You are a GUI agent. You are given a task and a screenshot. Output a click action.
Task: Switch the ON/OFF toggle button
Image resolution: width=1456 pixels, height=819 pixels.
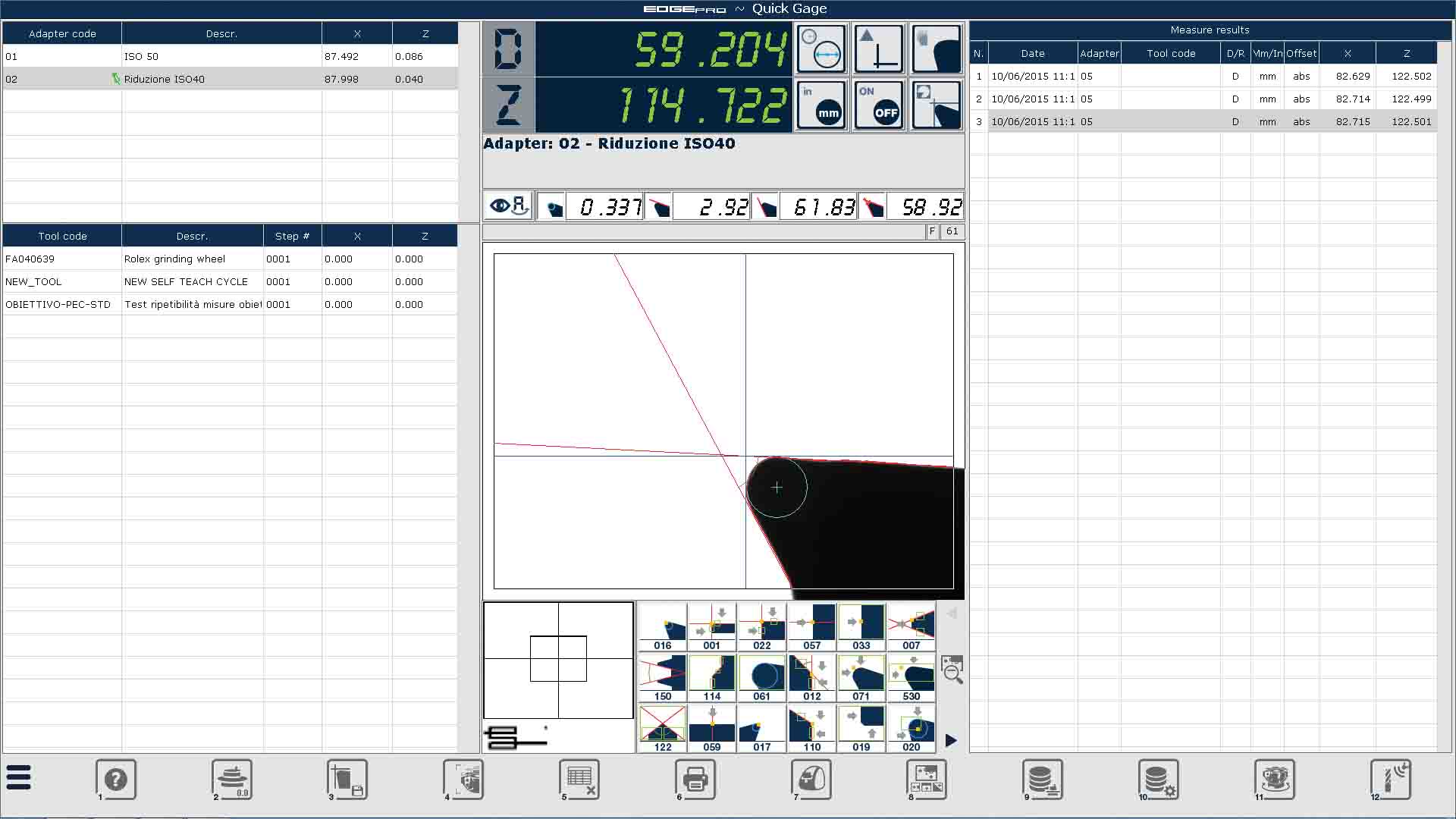(879, 105)
